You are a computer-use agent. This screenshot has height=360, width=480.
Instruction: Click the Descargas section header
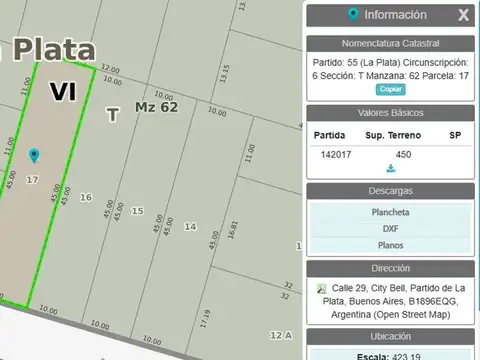390,191
